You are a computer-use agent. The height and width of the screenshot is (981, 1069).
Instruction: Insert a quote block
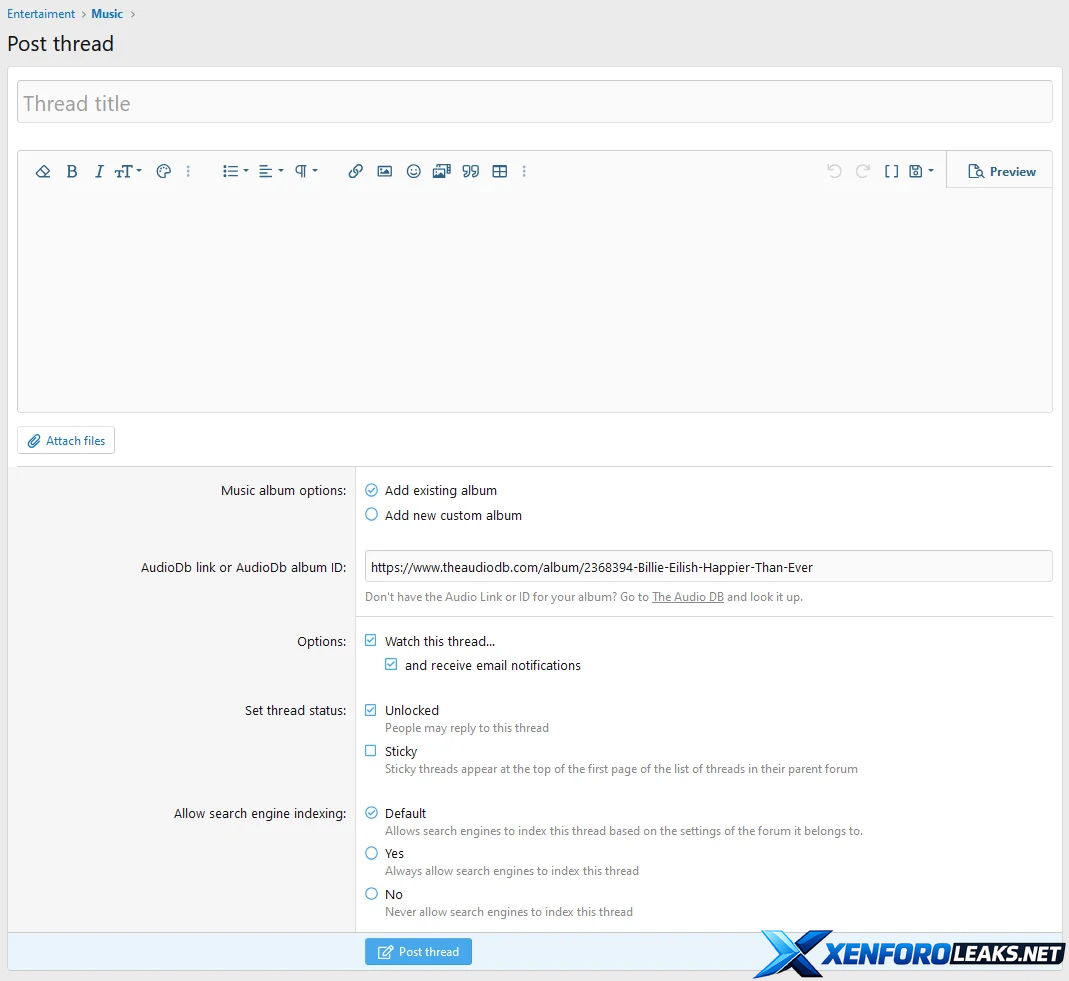tap(471, 172)
